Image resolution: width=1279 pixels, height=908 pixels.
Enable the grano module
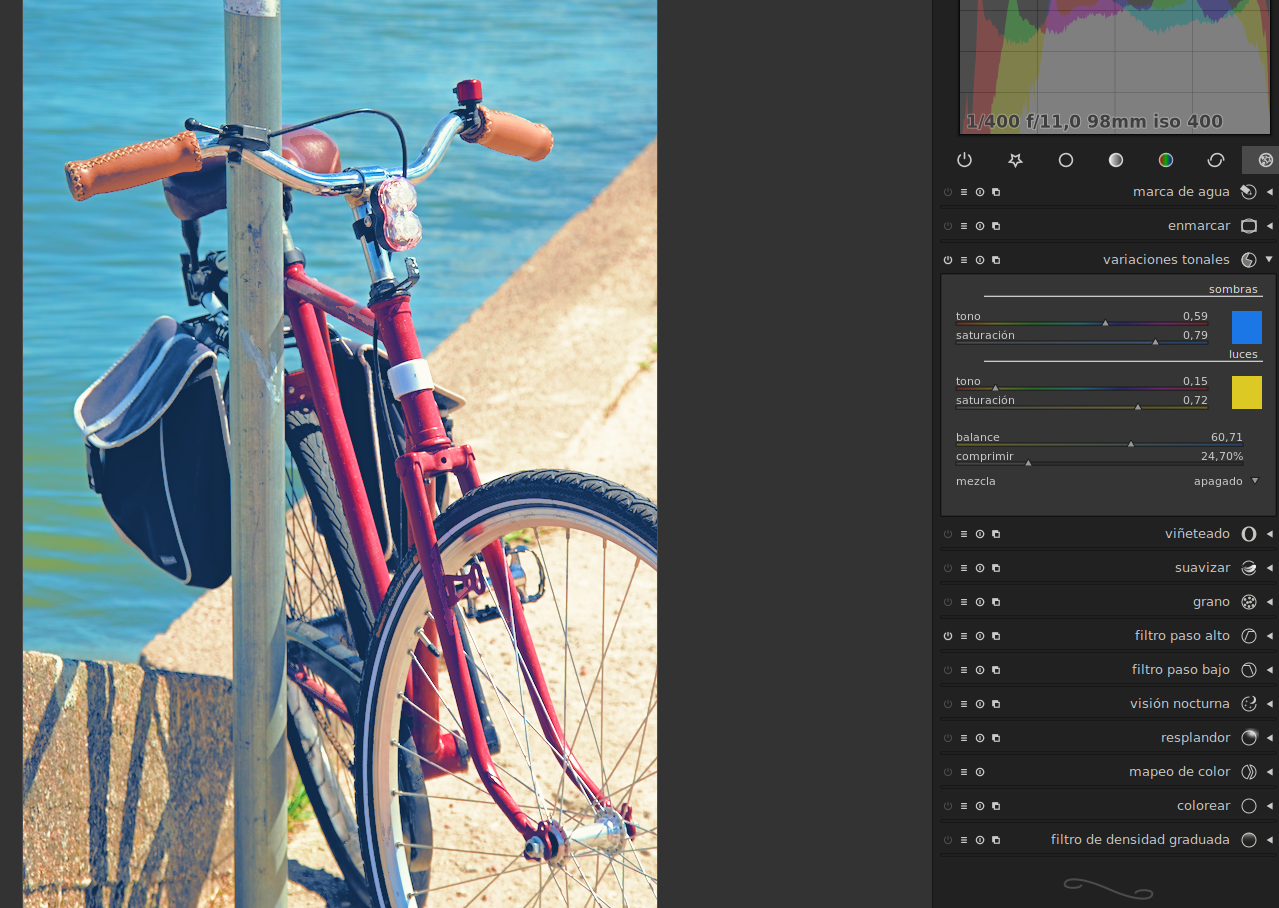[x=948, y=602]
